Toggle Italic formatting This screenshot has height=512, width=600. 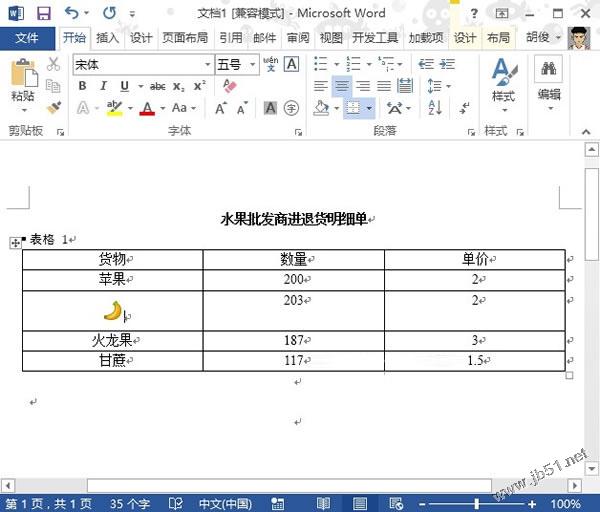click(x=103, y=86)
